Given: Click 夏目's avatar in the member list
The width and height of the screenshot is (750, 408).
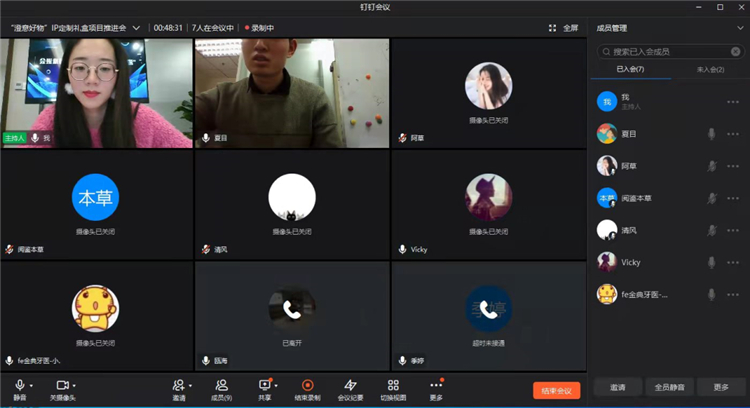Looking at the screenshot, I should pyautogui.click(x=607, y=134).
